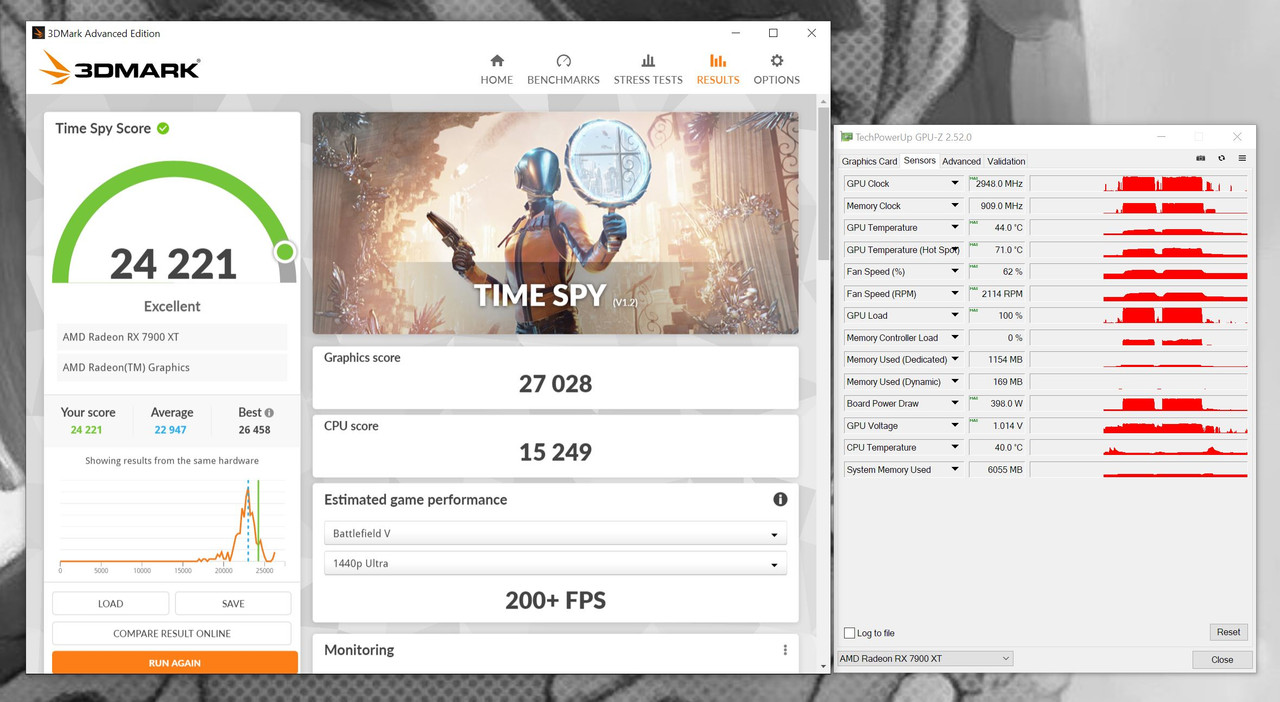Click the orange RUN AGAIN button
This screenshot has height=702, width=1280.
[175, 662]
